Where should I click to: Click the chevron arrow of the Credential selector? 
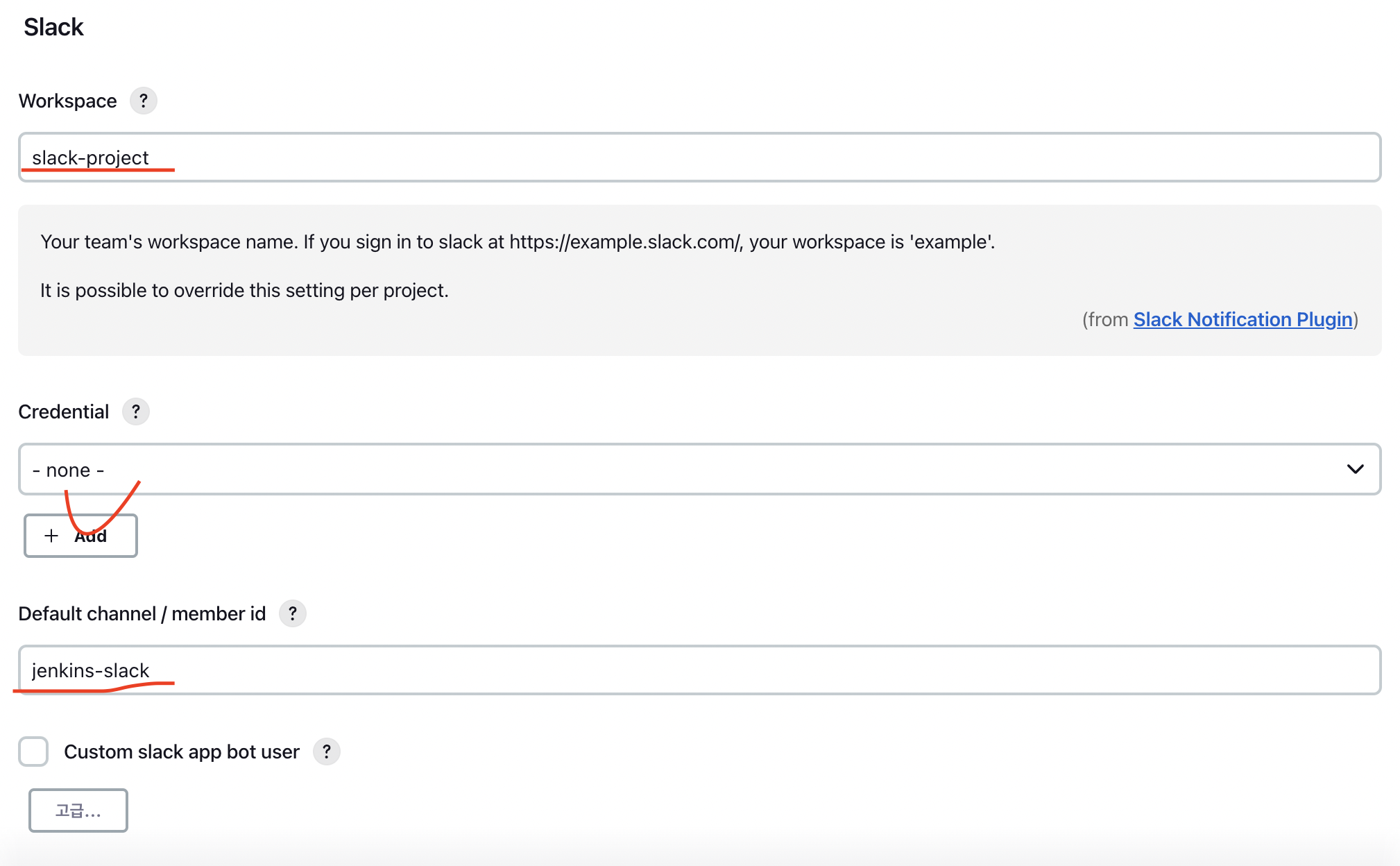1355,470
